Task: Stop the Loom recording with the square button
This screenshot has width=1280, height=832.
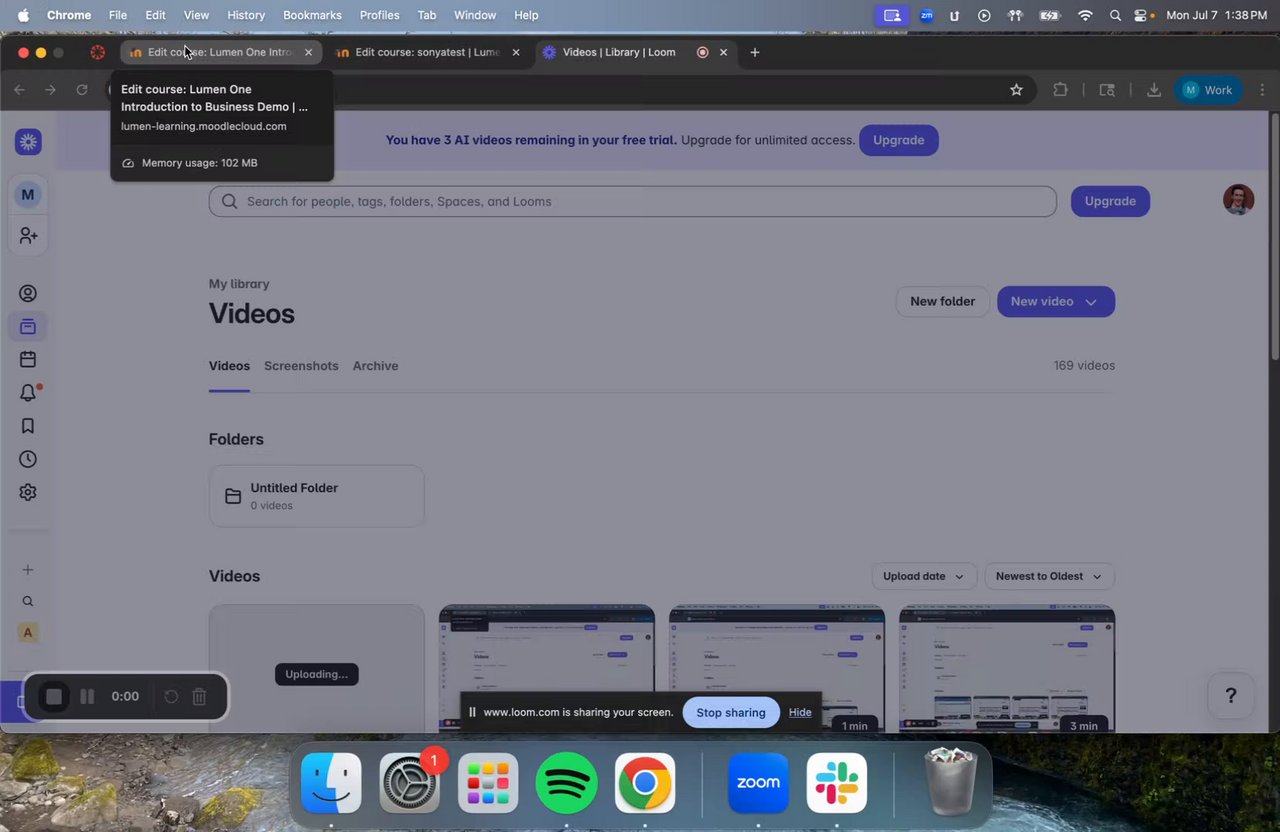Action: click(54, 697)
